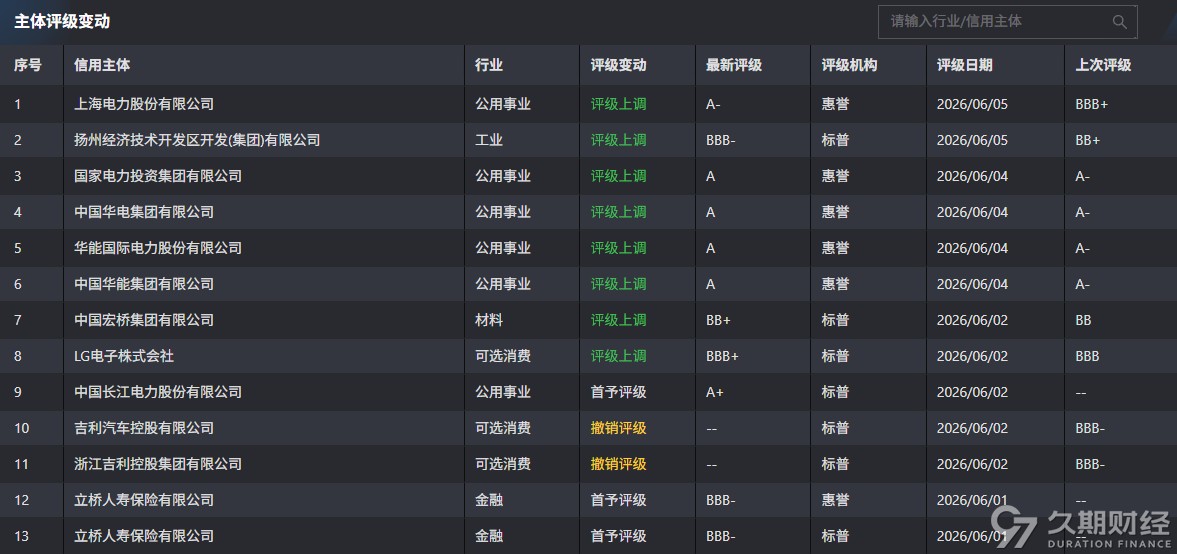Click the BBB- latest rating of 扬州经济技术开发区
Screen dimensions: 1177x554
pos(721,140)
